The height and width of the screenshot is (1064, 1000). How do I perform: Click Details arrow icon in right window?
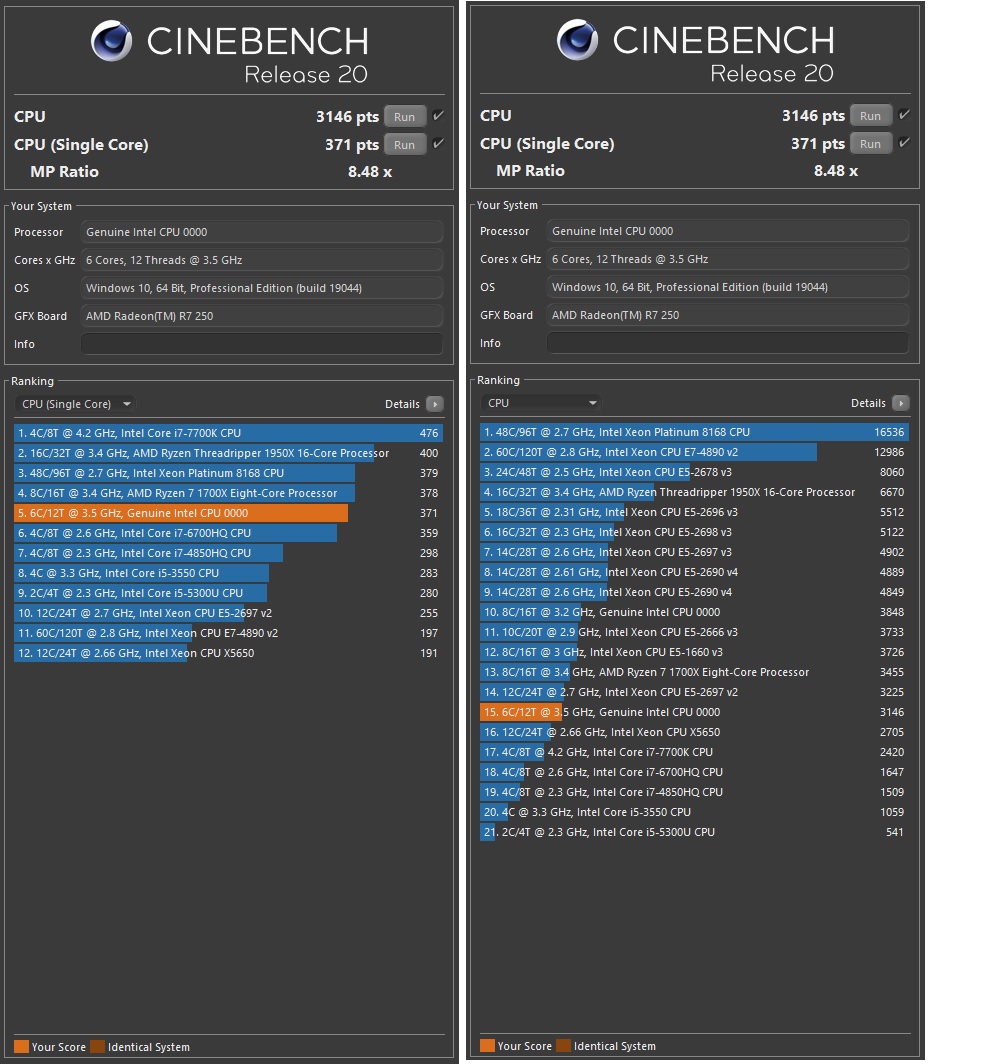[x=901, y=403]
